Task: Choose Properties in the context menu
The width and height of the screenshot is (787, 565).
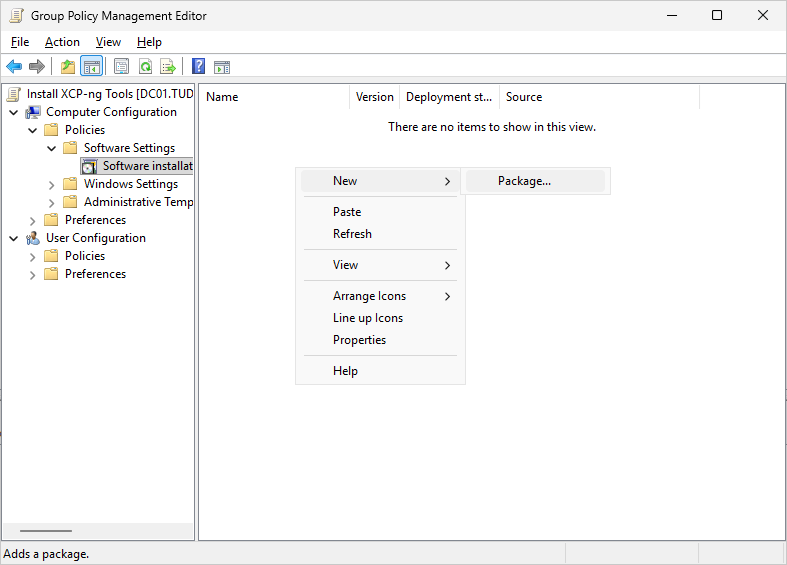Action: (380, 340)
